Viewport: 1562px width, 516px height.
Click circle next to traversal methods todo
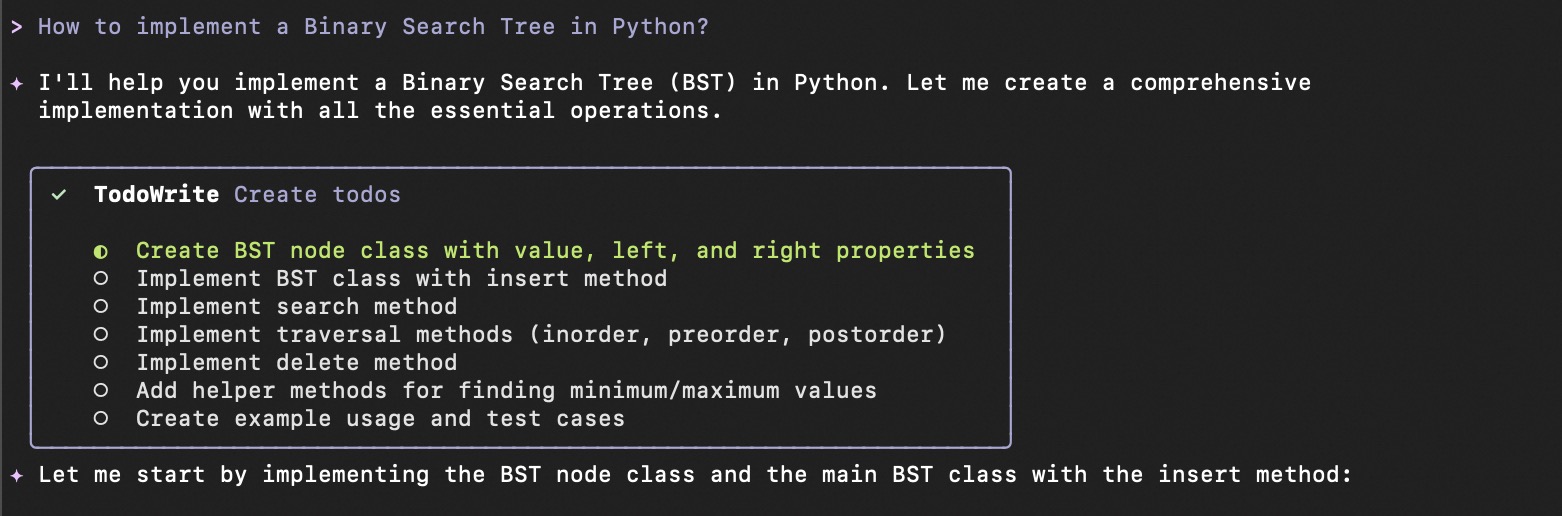(100, 335)
